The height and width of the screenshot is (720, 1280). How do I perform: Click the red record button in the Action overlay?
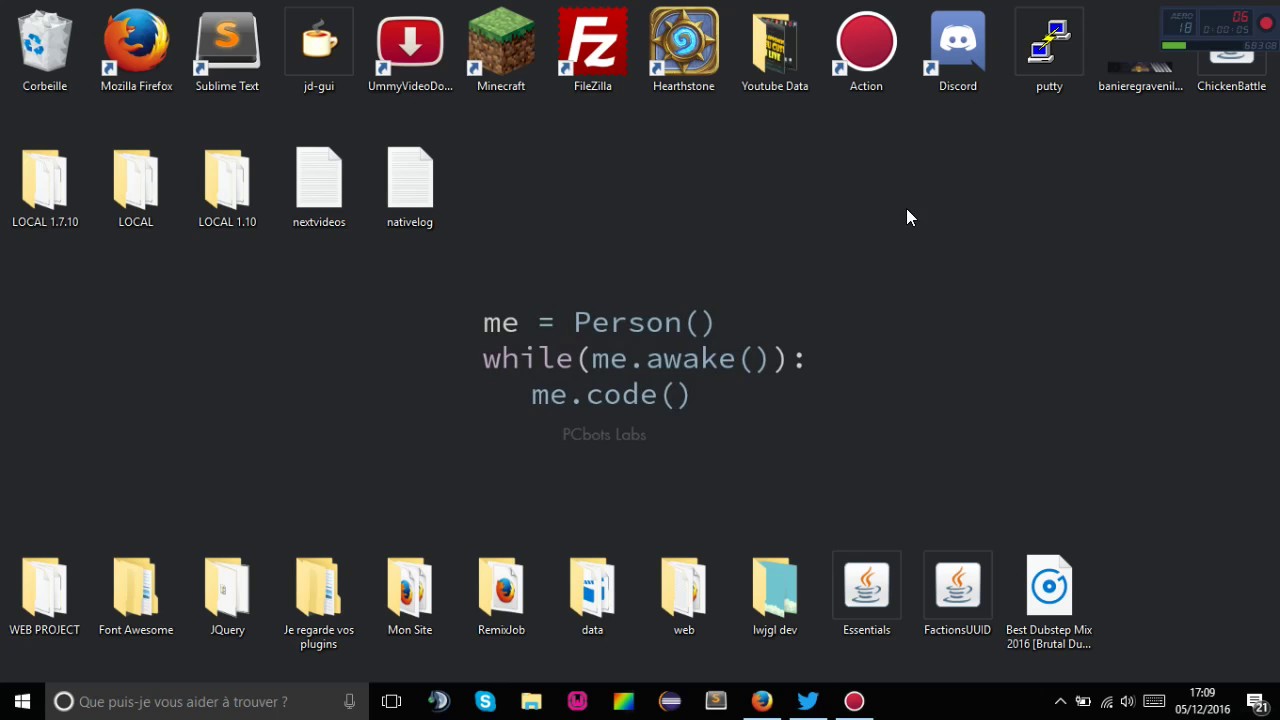tap(1266, 24)
